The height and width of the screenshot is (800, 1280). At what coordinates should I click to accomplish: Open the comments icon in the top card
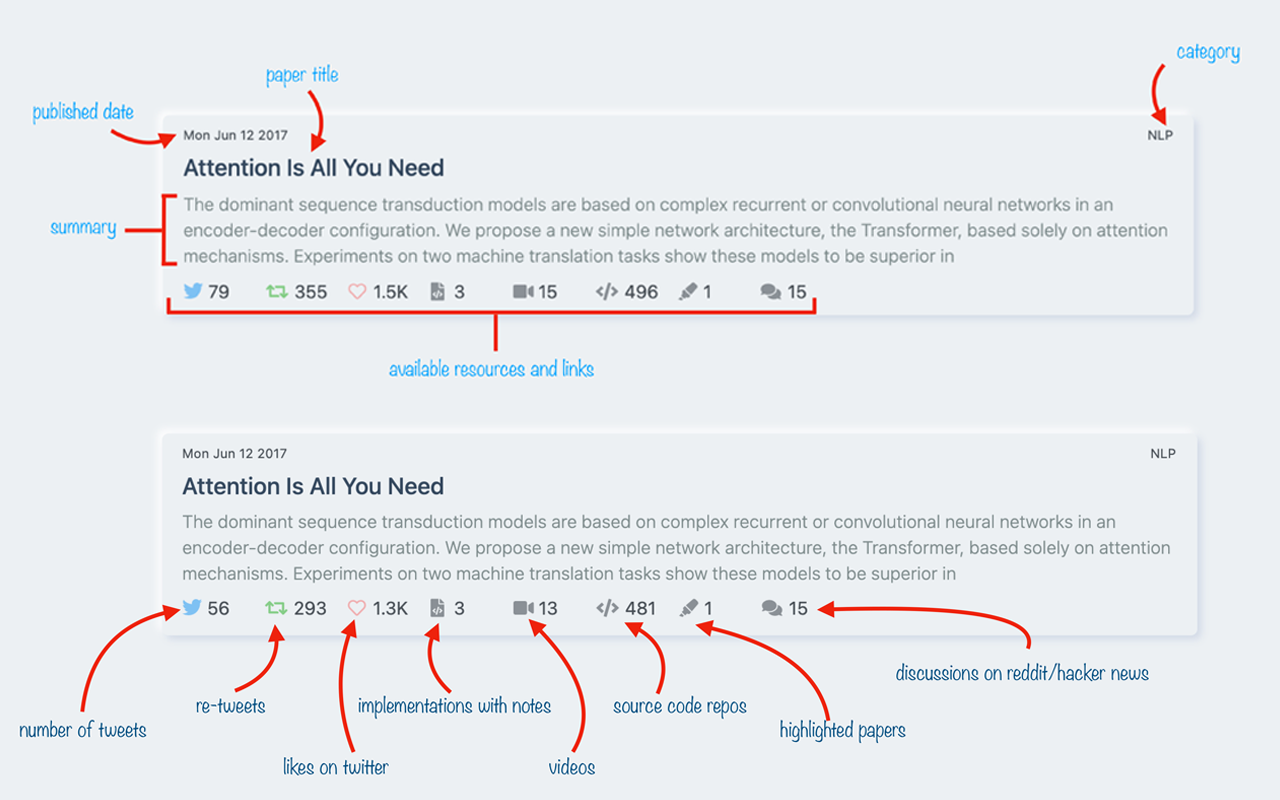(770, 292)
